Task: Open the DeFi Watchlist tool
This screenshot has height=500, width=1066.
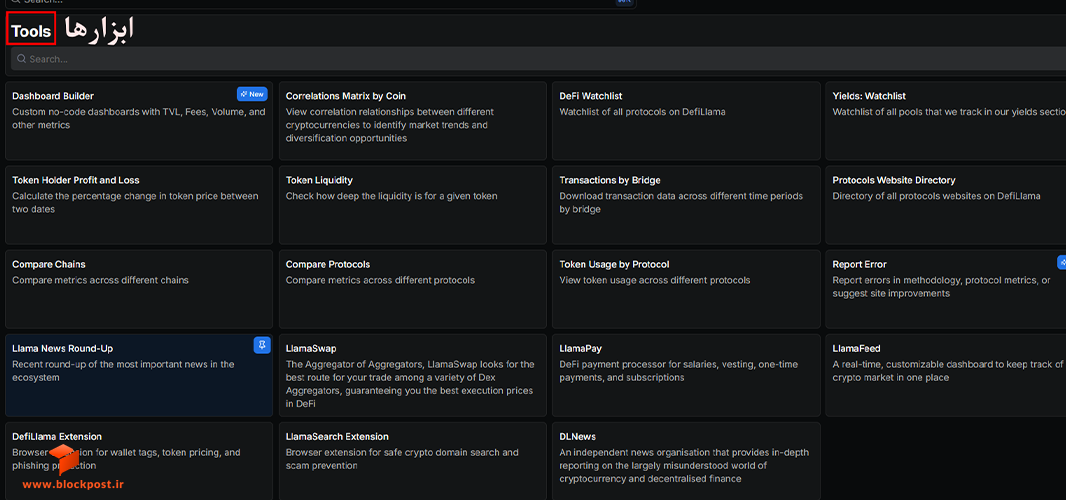Action: pyautogui.click(x=686, y=121)
